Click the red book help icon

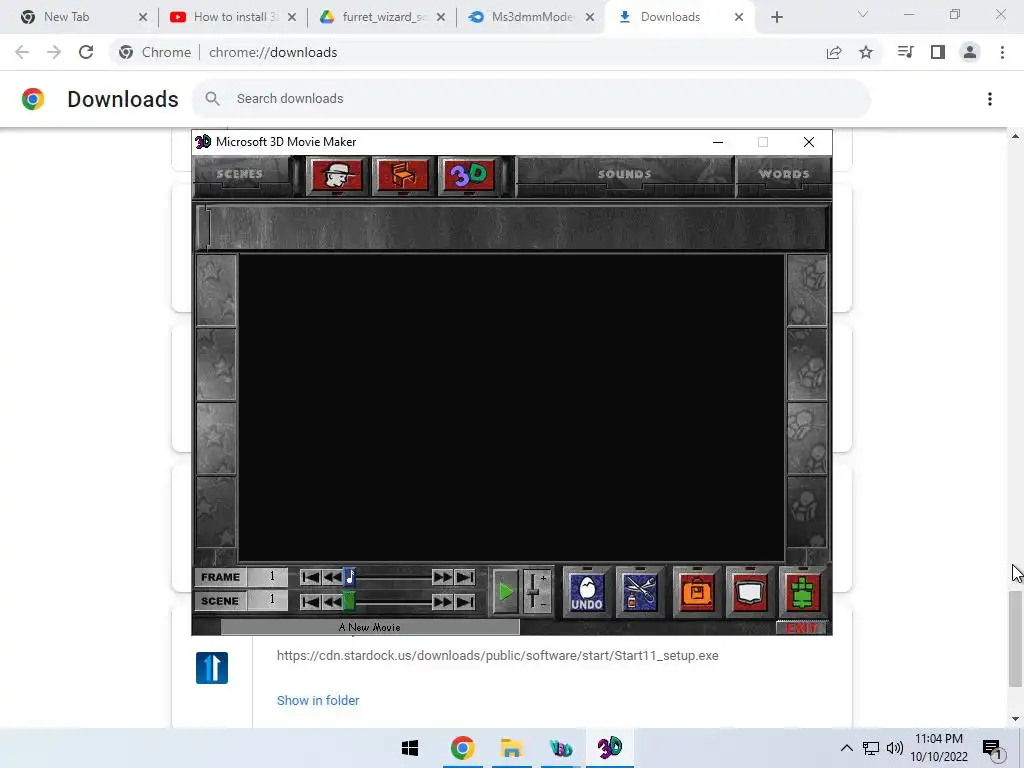click(x=750, y=592)
